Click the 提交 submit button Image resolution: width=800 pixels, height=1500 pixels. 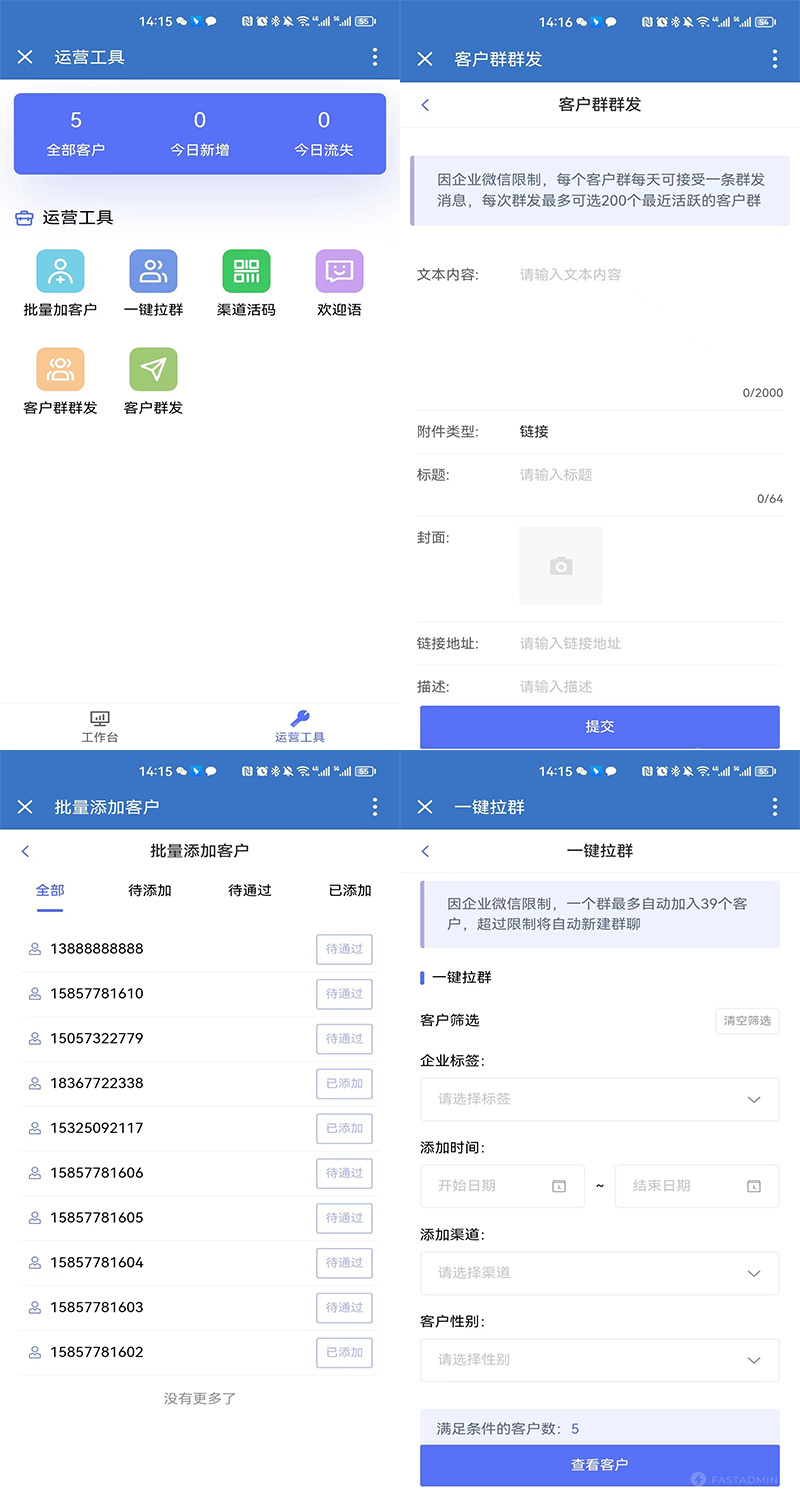pos(599,727)
